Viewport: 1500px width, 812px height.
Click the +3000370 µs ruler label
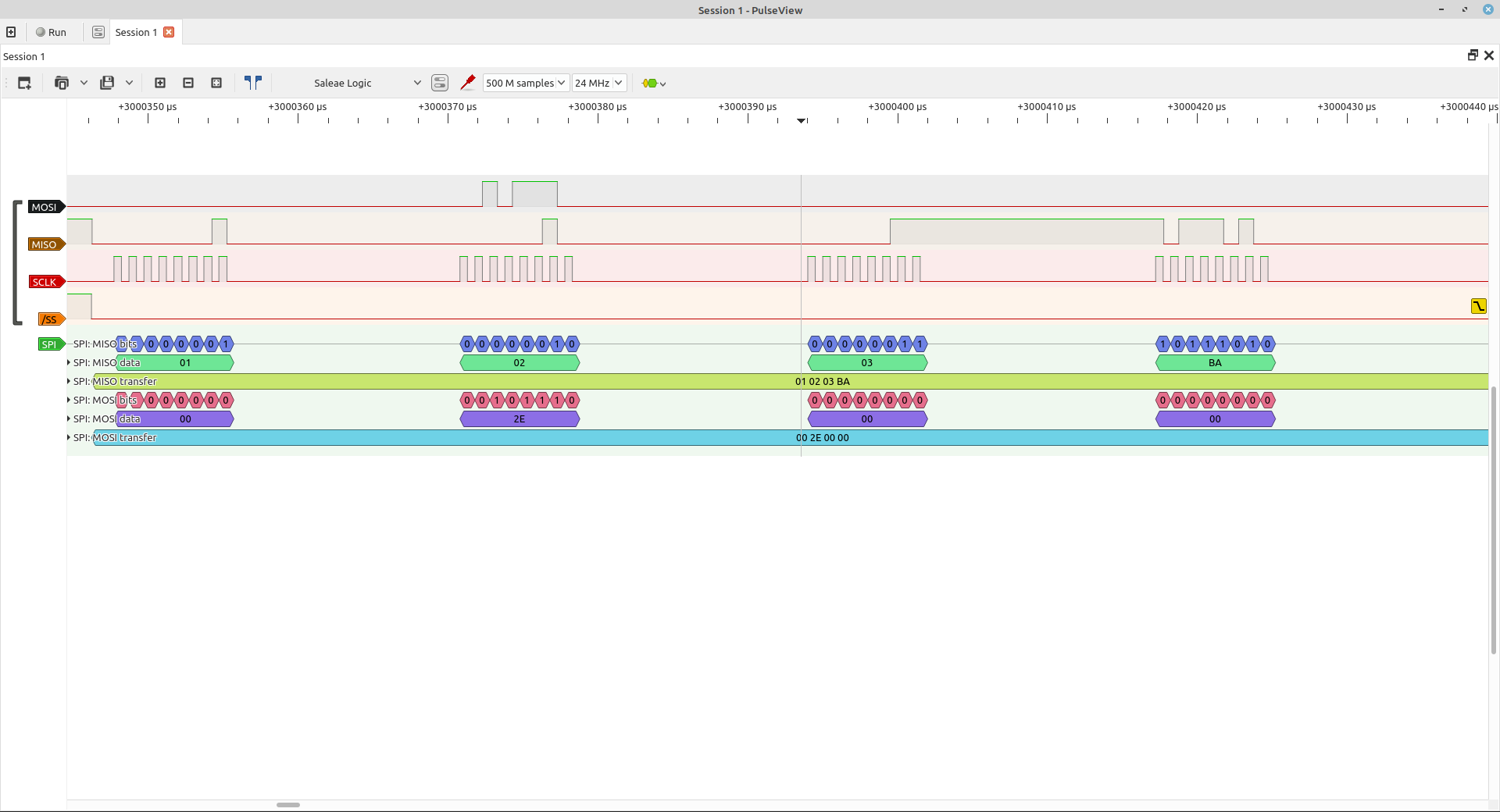[x=448, y=107]
